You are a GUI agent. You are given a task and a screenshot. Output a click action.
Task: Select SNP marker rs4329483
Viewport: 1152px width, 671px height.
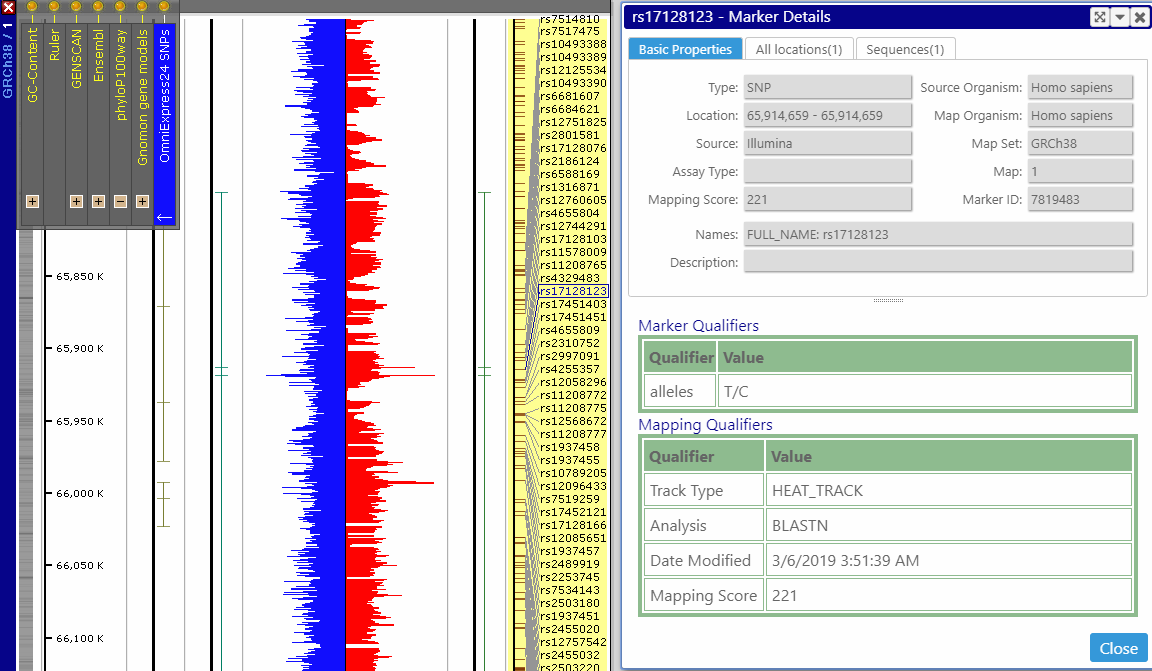click(570, 278)
